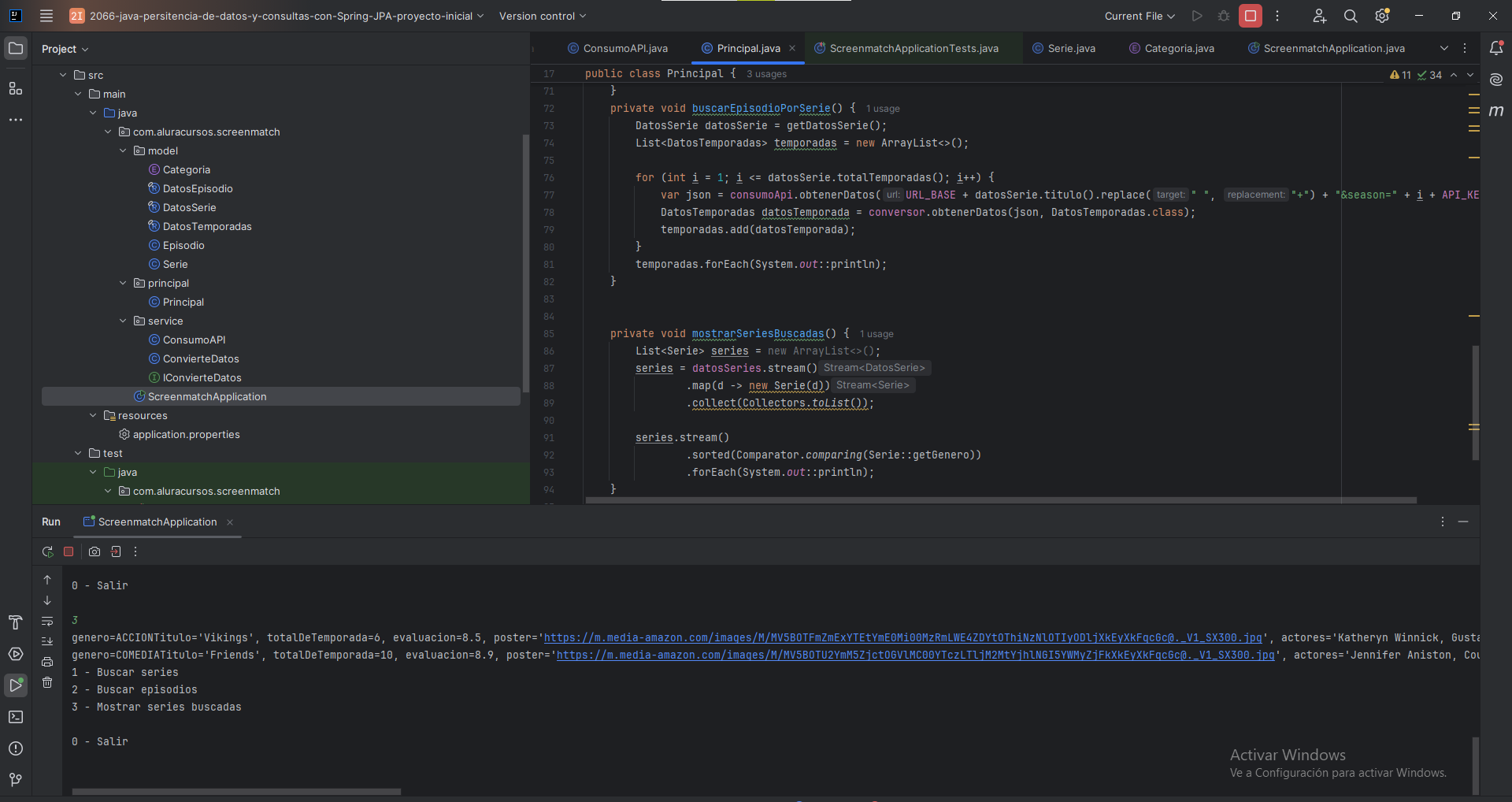Click the up arrow in Run console gutter

[x=47, y=580]
